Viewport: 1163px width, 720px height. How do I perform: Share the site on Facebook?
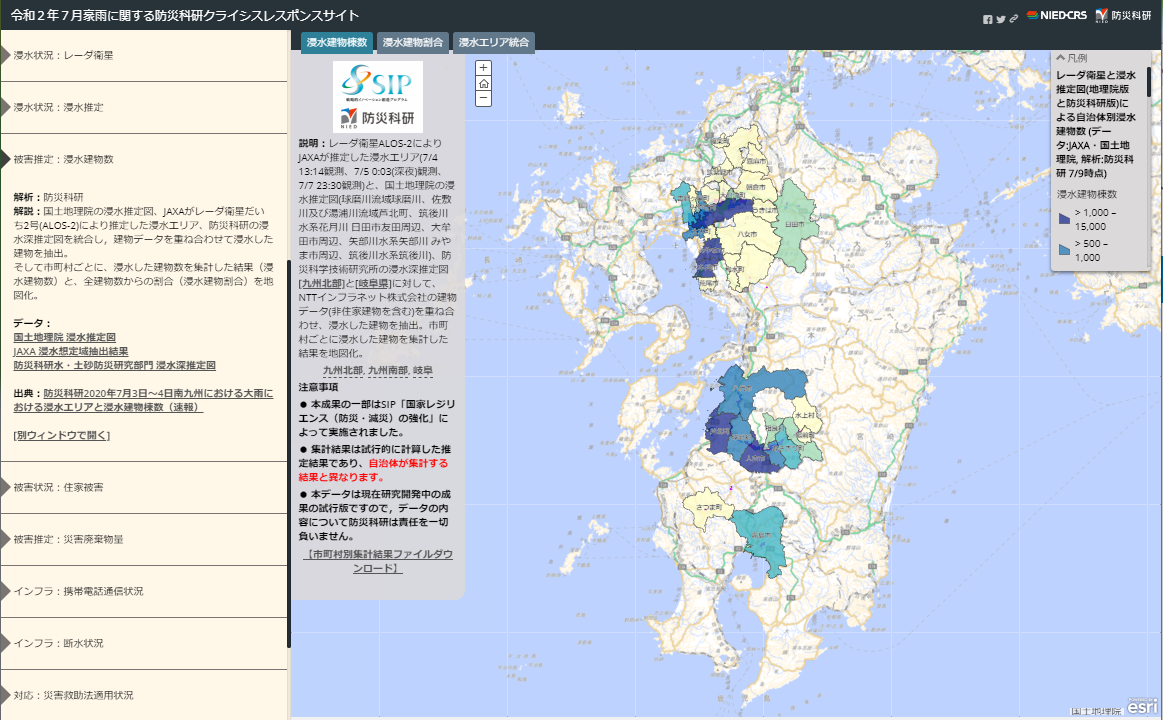point(988,19)
